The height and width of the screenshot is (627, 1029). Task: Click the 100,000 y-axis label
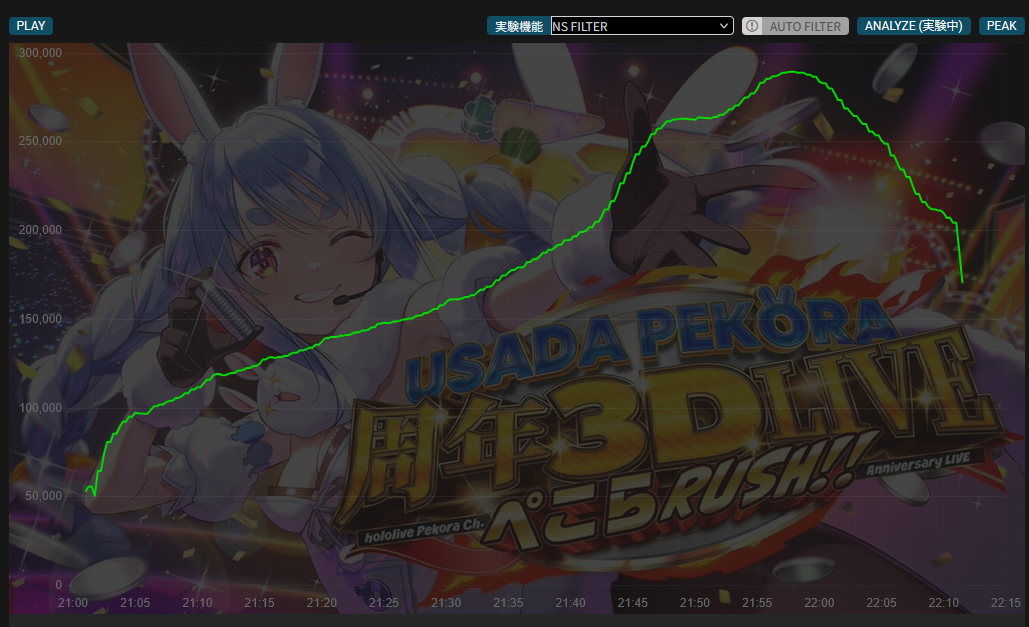tap(40, 408)
